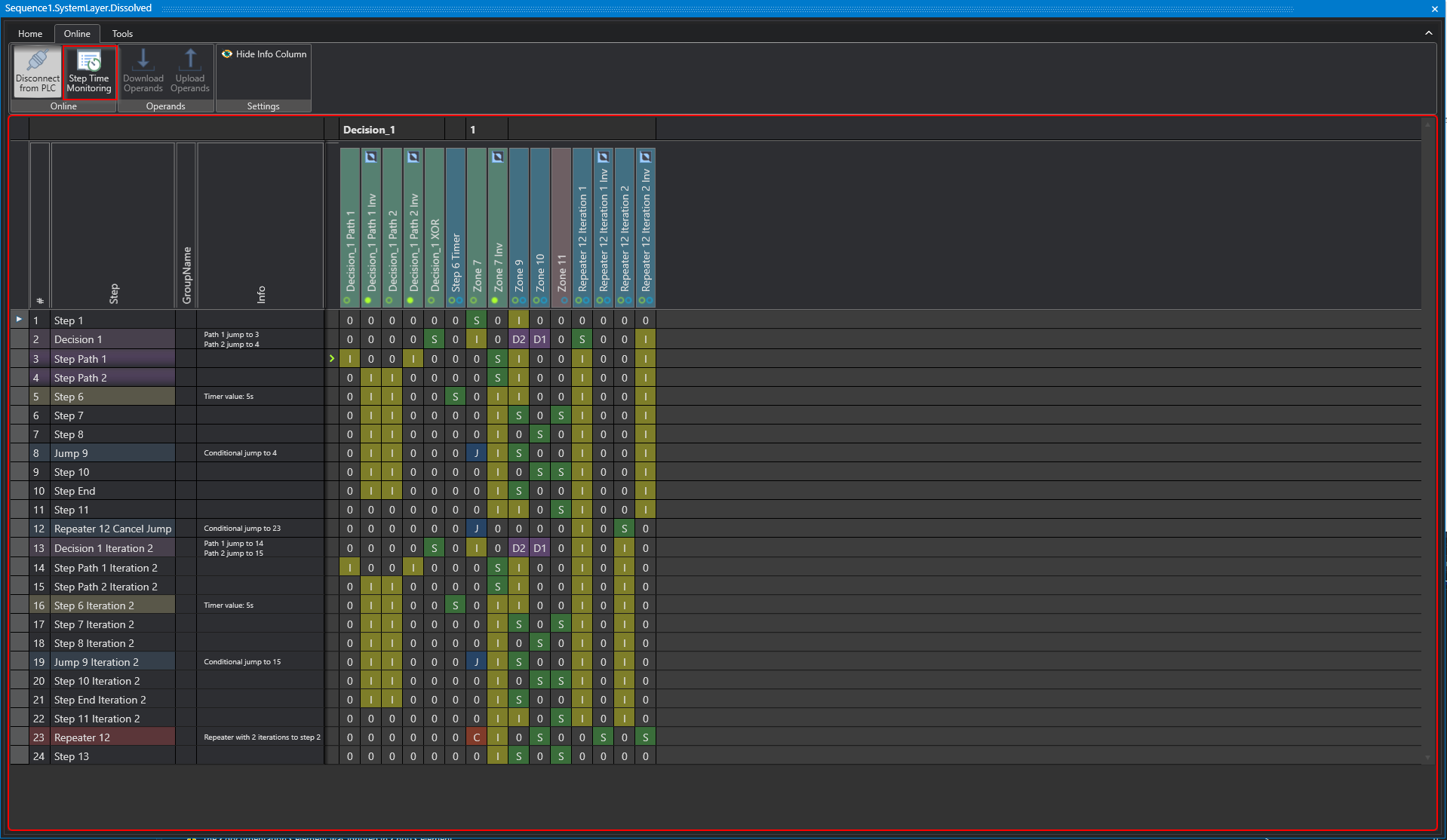Select 'Repeater 12 Cancel Jump' row

point(113,529)
